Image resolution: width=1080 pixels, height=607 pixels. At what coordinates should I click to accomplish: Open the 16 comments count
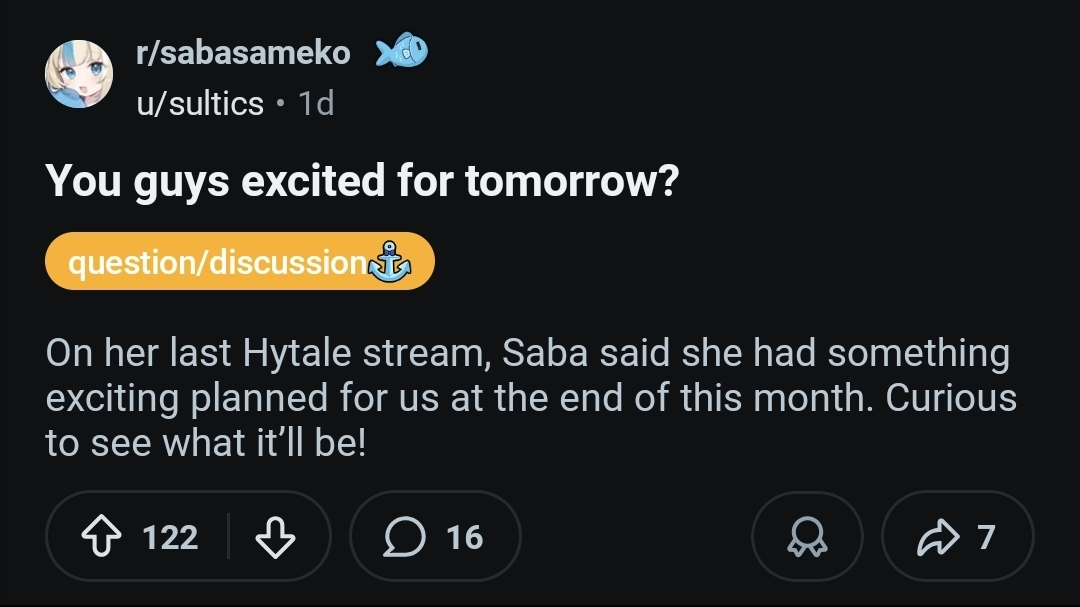(x=464, y=538)
